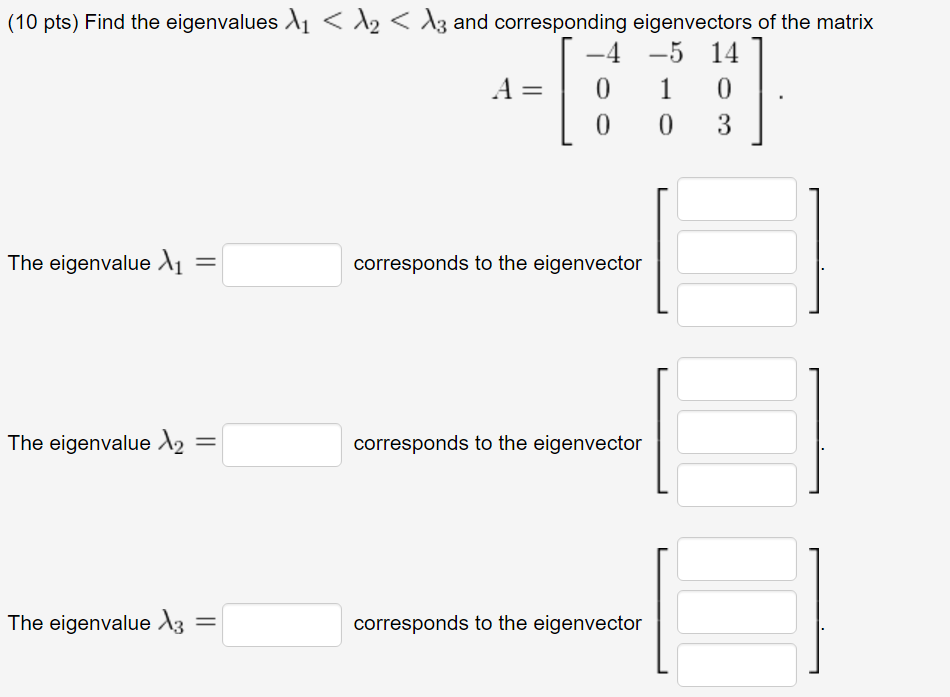The height and width of the screenshot is (697, 950).
Task: Click the bottom entry of the λ3 eigenvector
Action: pyautogui.click(x=736, y=664)
